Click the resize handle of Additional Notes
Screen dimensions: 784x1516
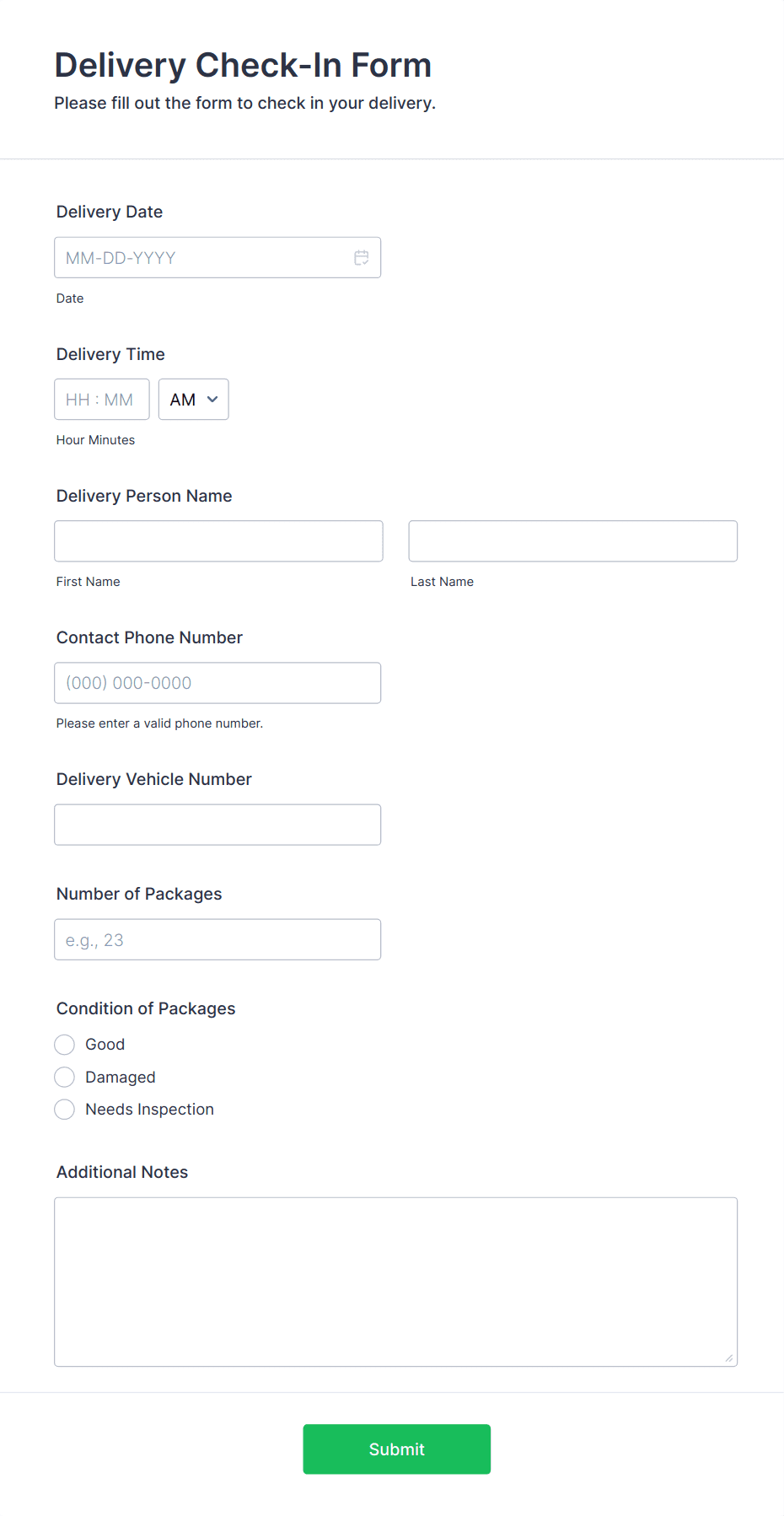coord(728,1357)
